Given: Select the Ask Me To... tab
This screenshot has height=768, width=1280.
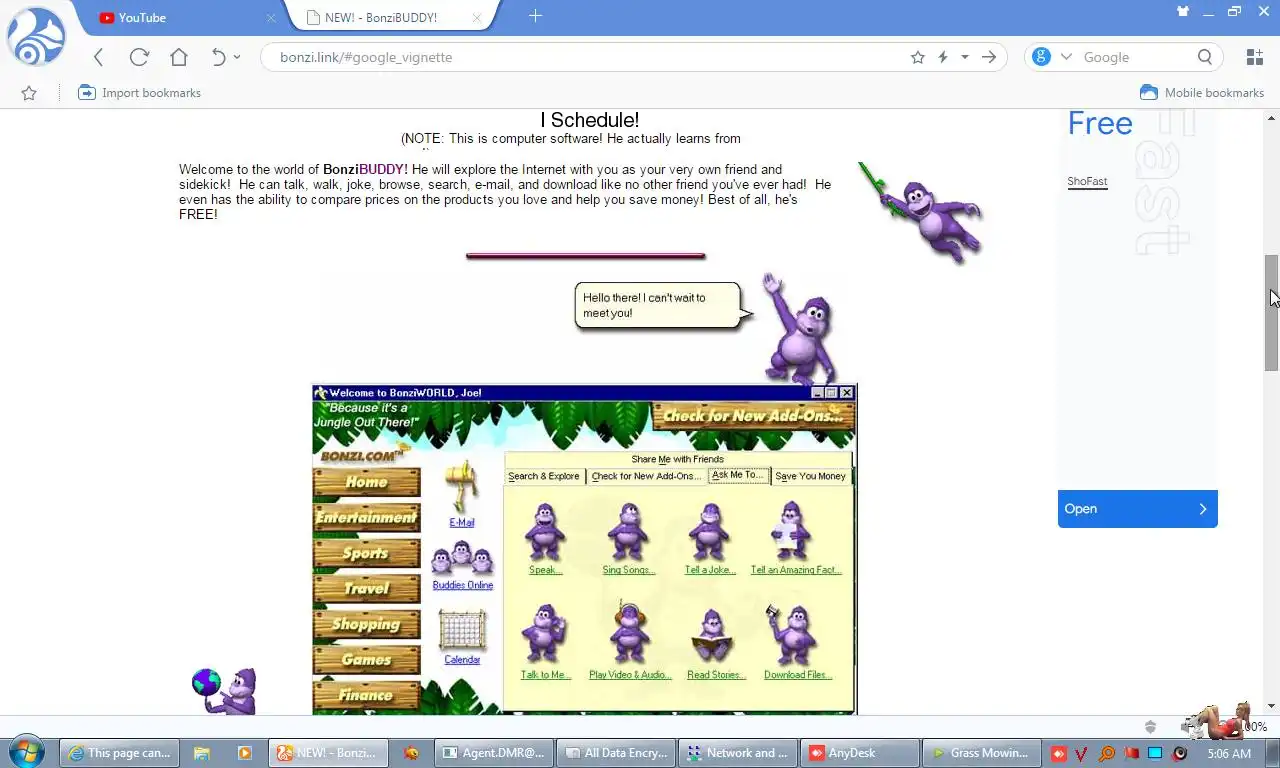Looking at the screenshot, I should tap(738, 475).
